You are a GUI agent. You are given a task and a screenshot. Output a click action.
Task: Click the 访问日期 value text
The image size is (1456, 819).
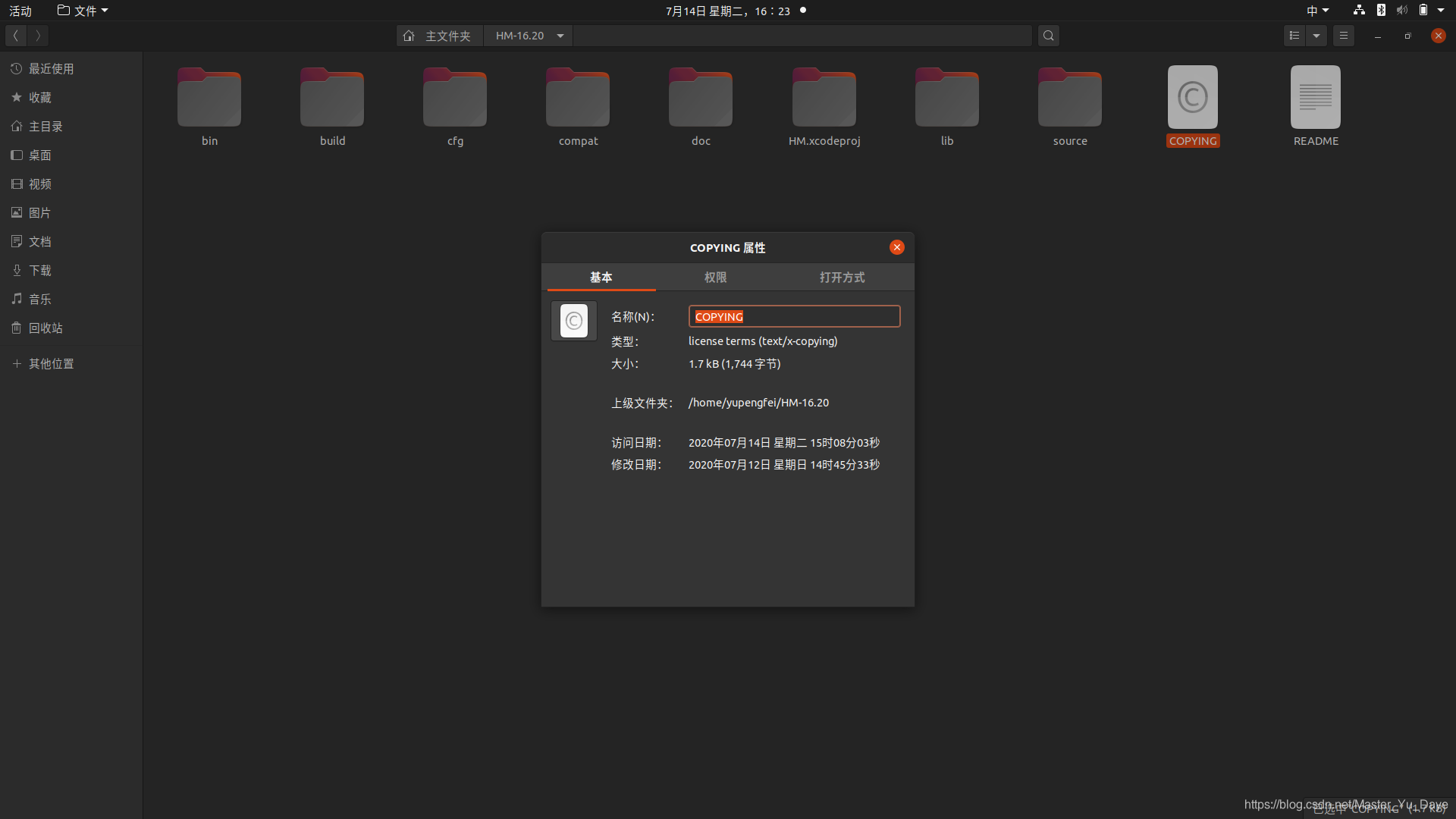(784, 443)
